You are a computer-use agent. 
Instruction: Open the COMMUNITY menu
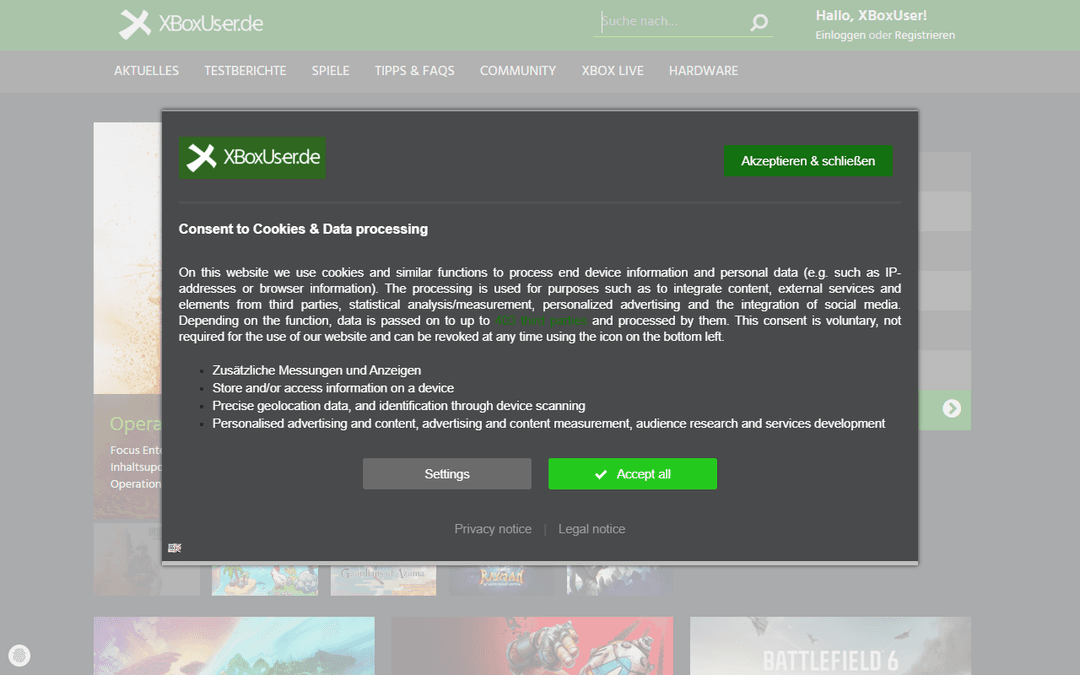point(518,71)
